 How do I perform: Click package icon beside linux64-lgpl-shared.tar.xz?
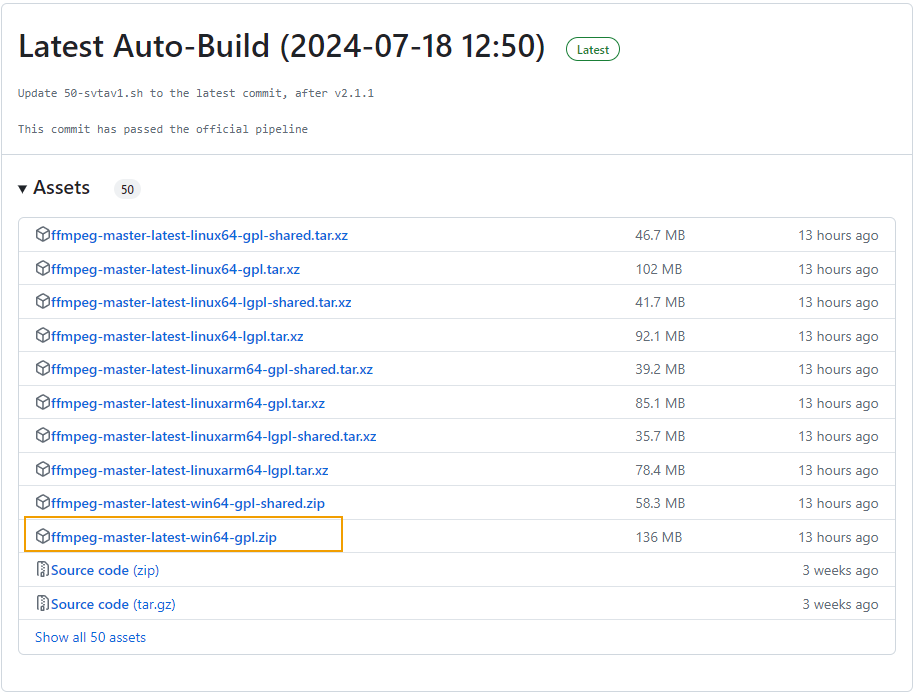pos(43,302)
